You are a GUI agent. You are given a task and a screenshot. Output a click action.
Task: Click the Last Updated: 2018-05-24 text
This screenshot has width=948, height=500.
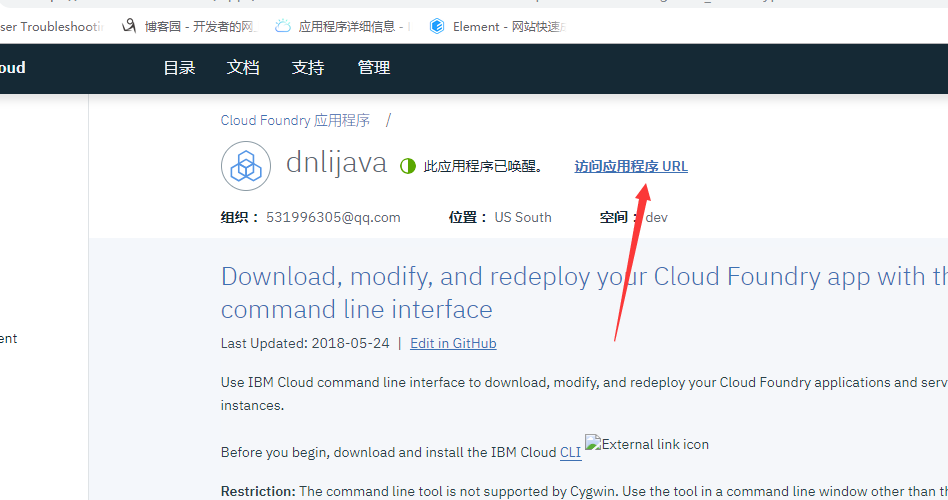point(305,343)
